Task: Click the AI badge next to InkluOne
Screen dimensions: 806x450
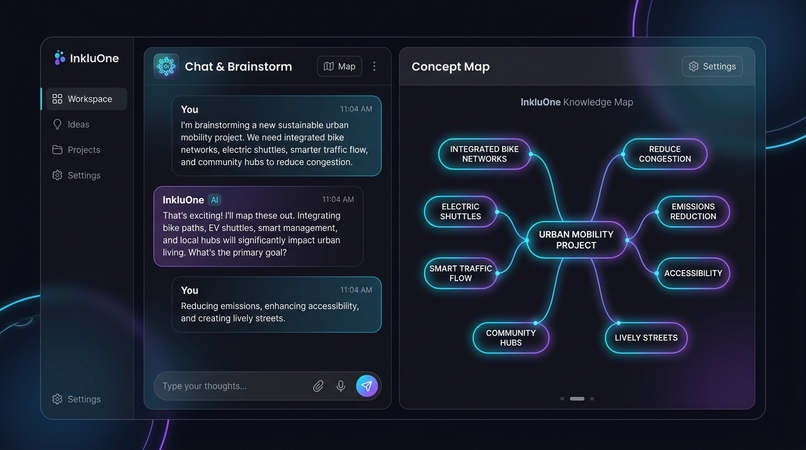Action: (215, 200)
